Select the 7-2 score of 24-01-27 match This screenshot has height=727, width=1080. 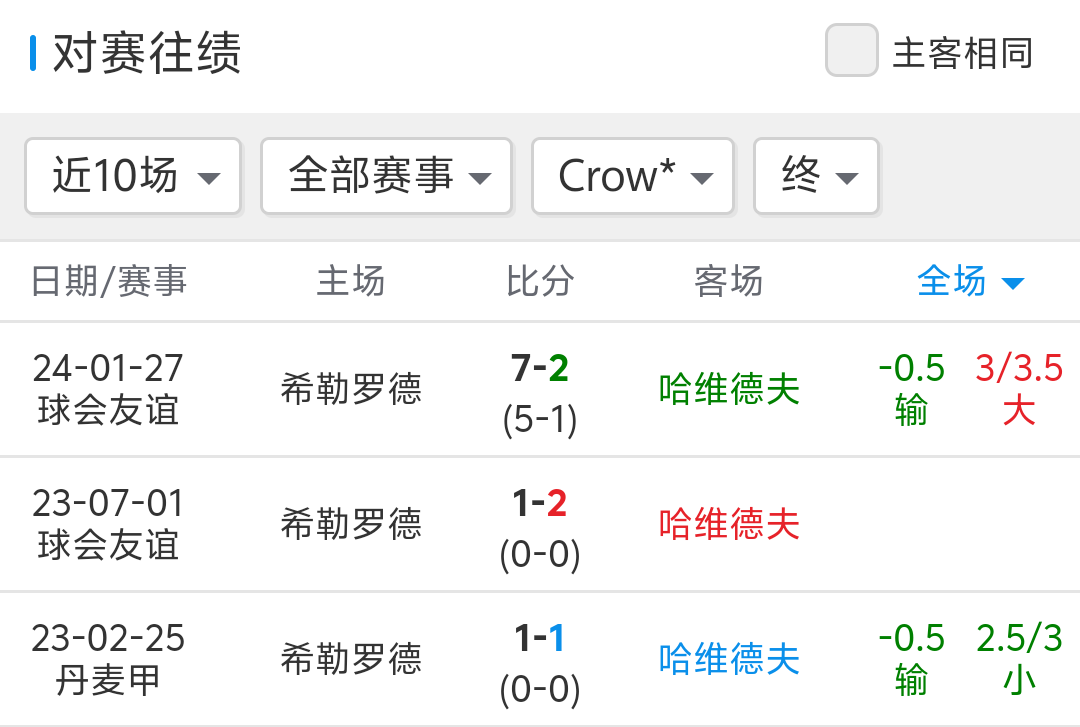point(540,369)
